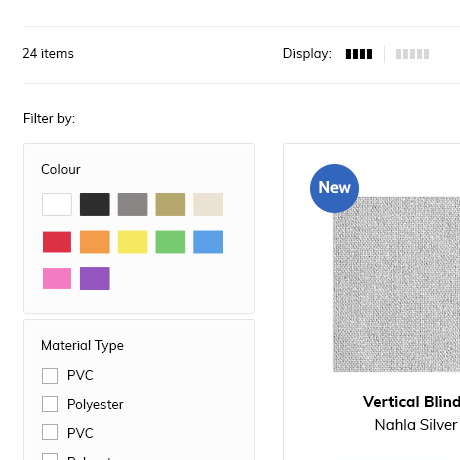Select the pink colour swatch
Viewport: 460px width, 460px height.
(x=57, y=279)
